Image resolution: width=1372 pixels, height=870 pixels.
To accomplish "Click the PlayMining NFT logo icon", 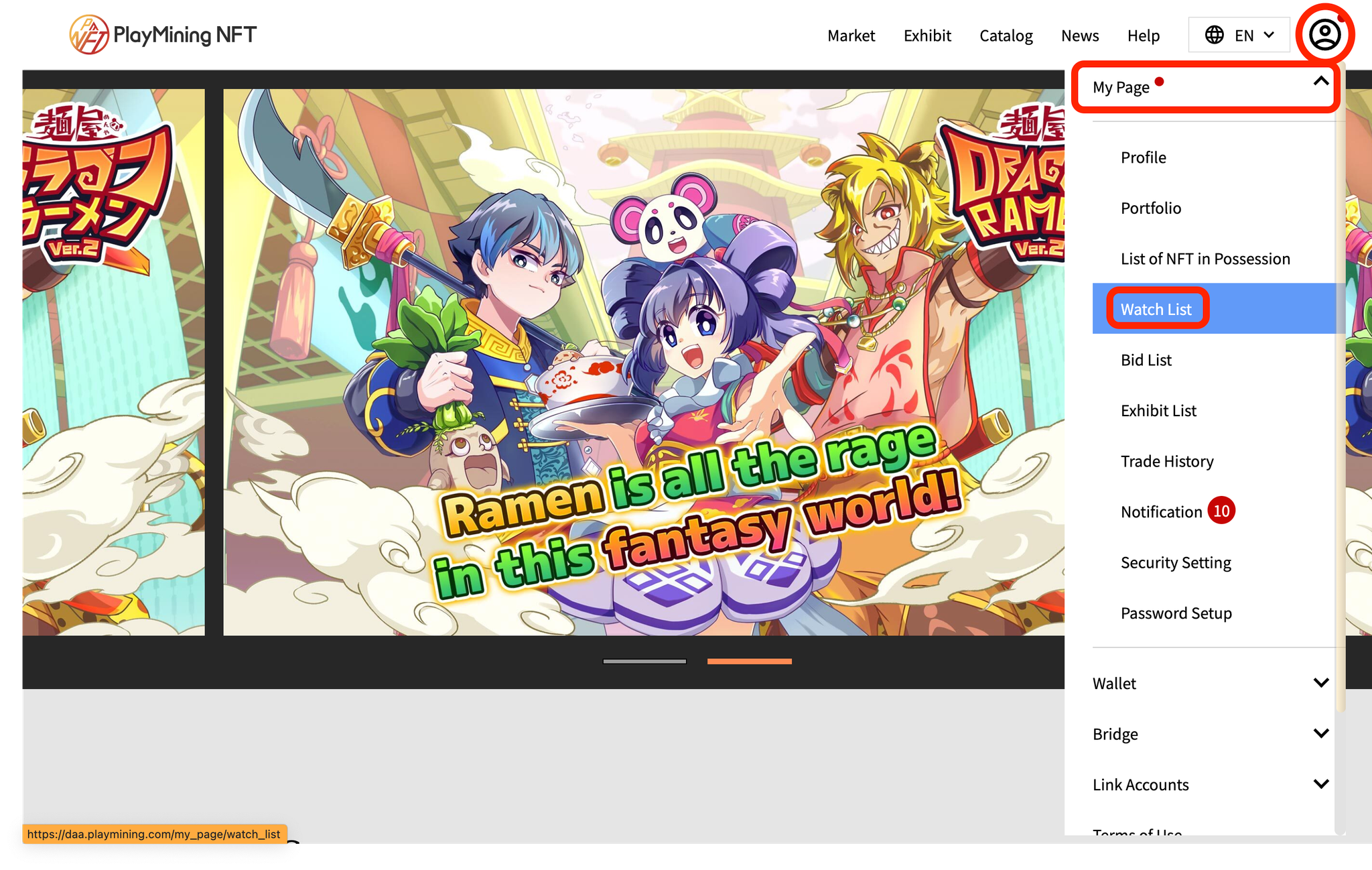I will [x=89, y=35].
